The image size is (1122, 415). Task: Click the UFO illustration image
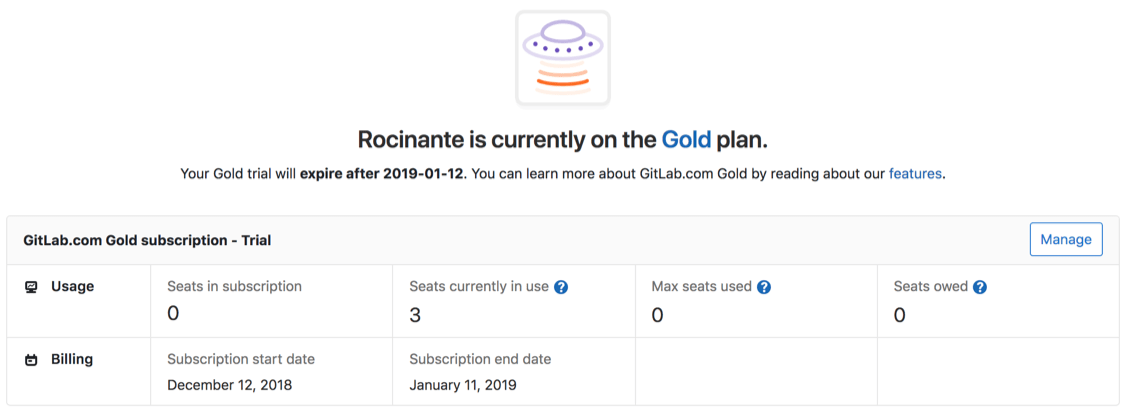562,58
